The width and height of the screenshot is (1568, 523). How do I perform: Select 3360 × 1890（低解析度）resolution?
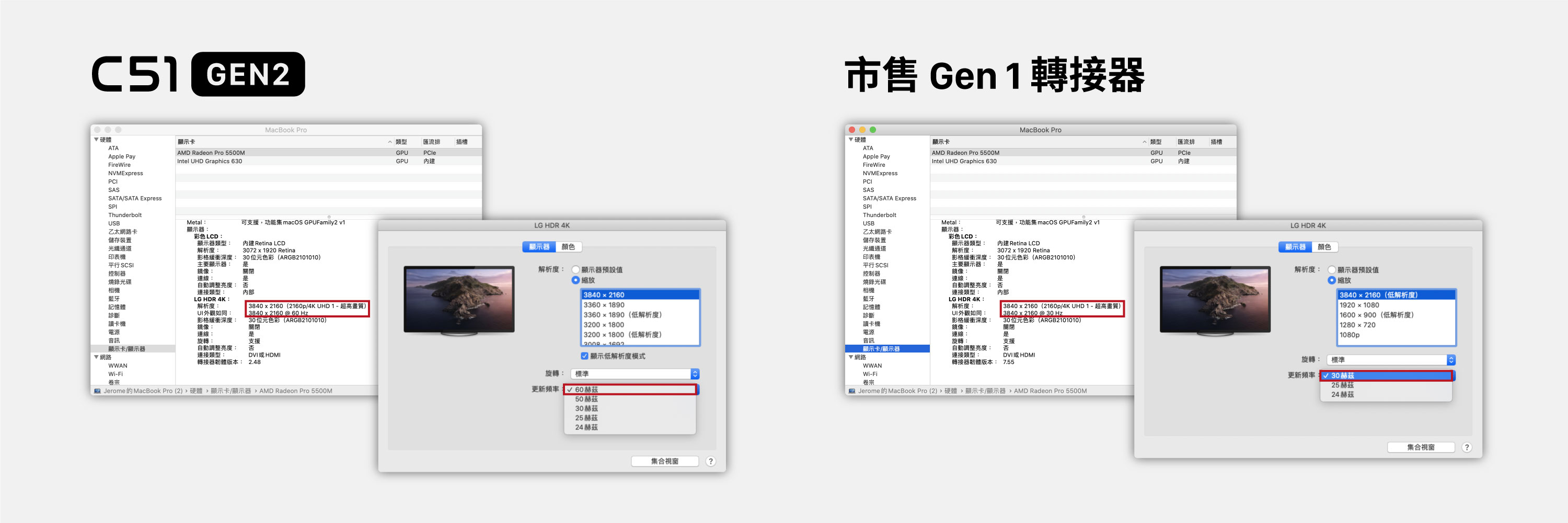(640, 315)
